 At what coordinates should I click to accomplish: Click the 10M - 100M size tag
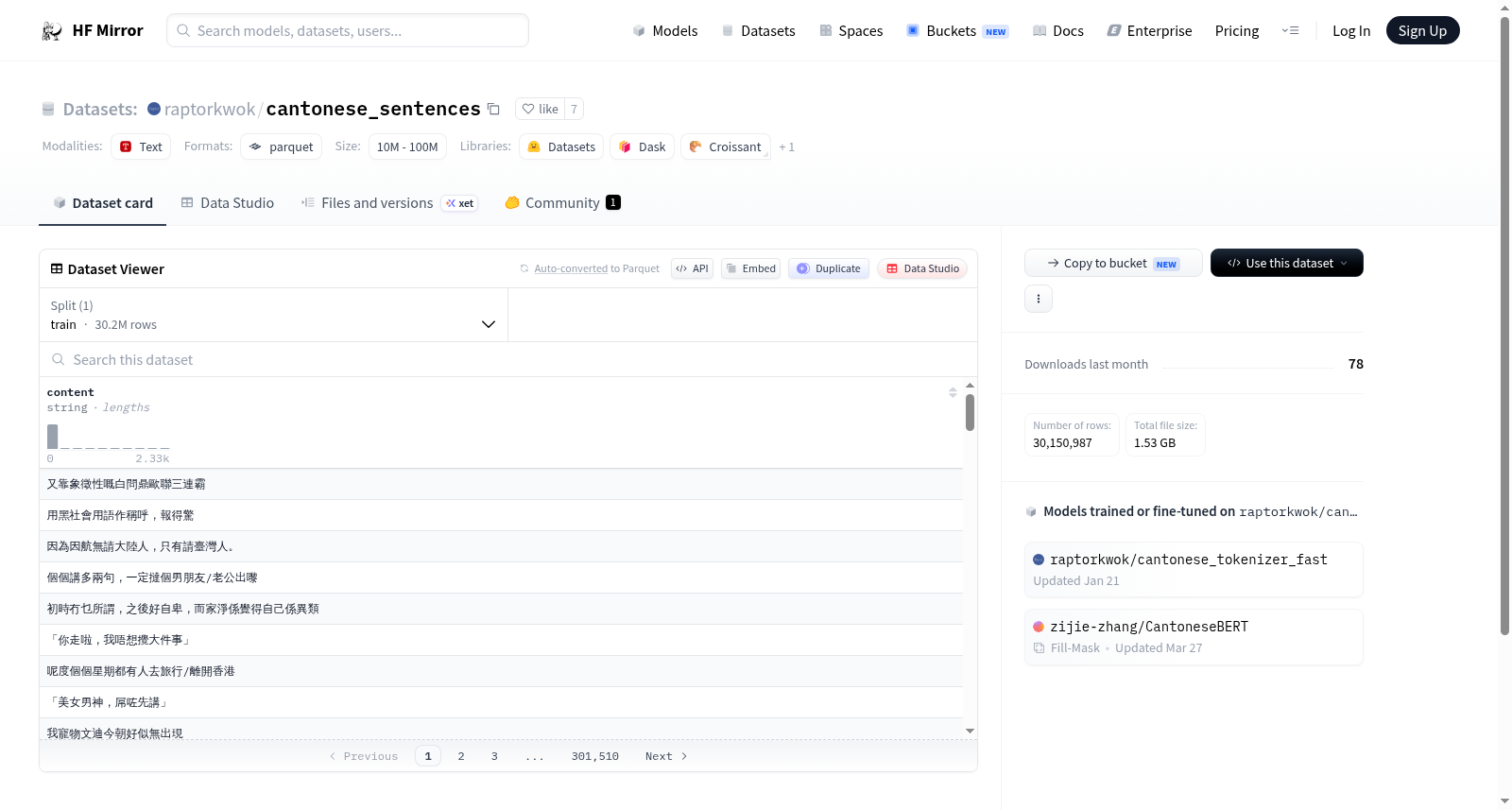[x=407, y=147]
